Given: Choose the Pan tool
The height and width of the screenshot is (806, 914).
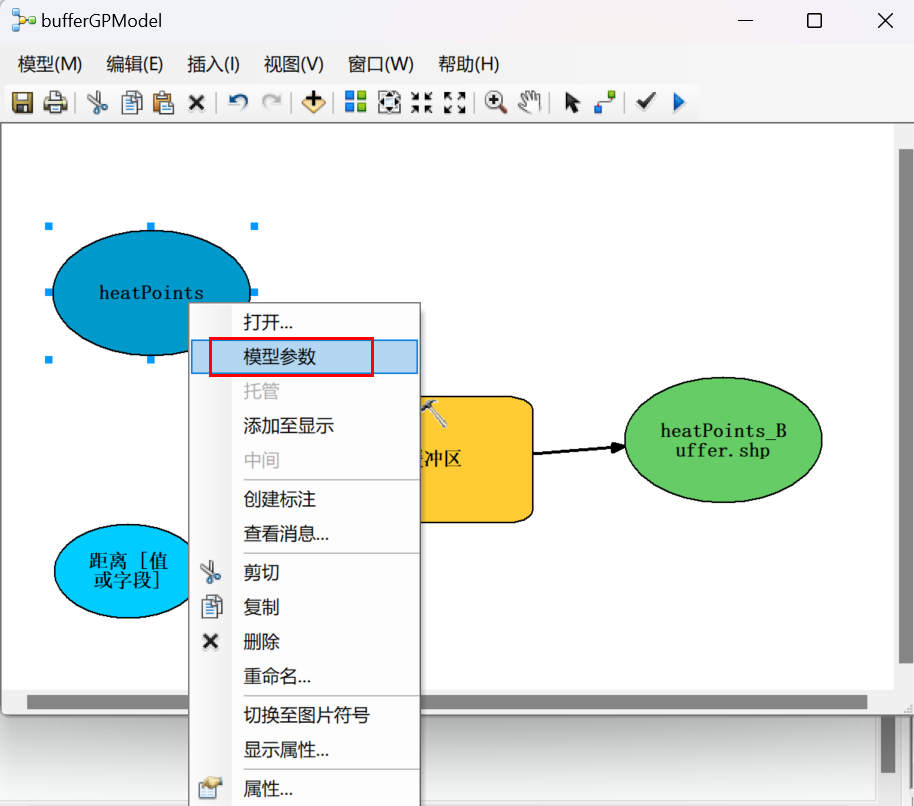Looking at the screenshot, I should [529, 102].
